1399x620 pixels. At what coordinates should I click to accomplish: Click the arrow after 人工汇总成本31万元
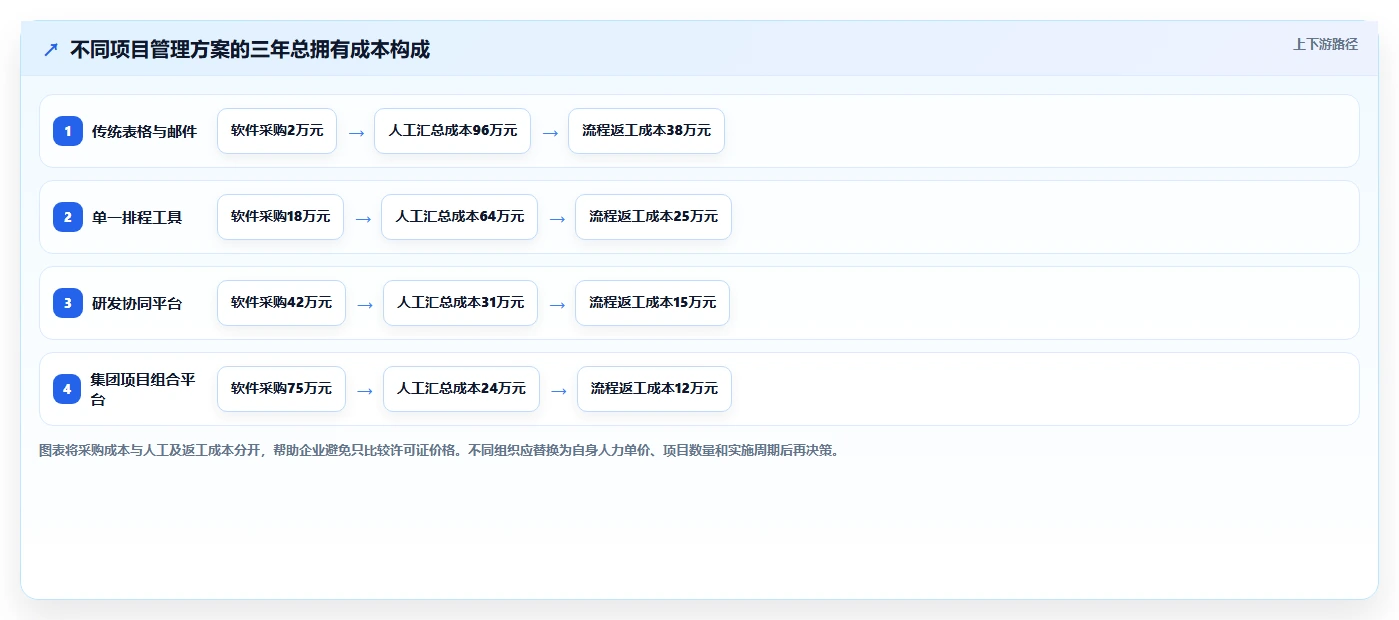click(557, 304)
